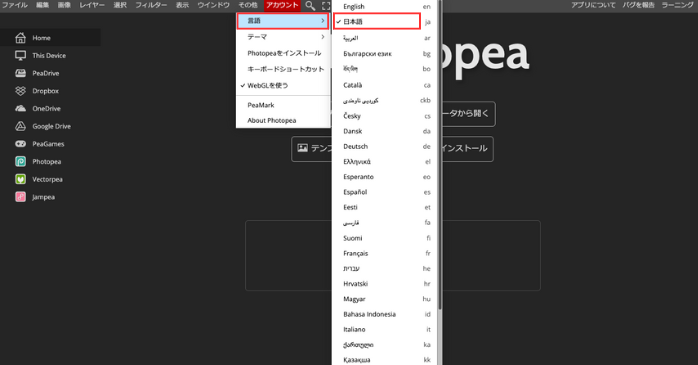Select Deutsch language
Image resolution: width=698 pixels, height=365 pixels.
tap(385, 146)
